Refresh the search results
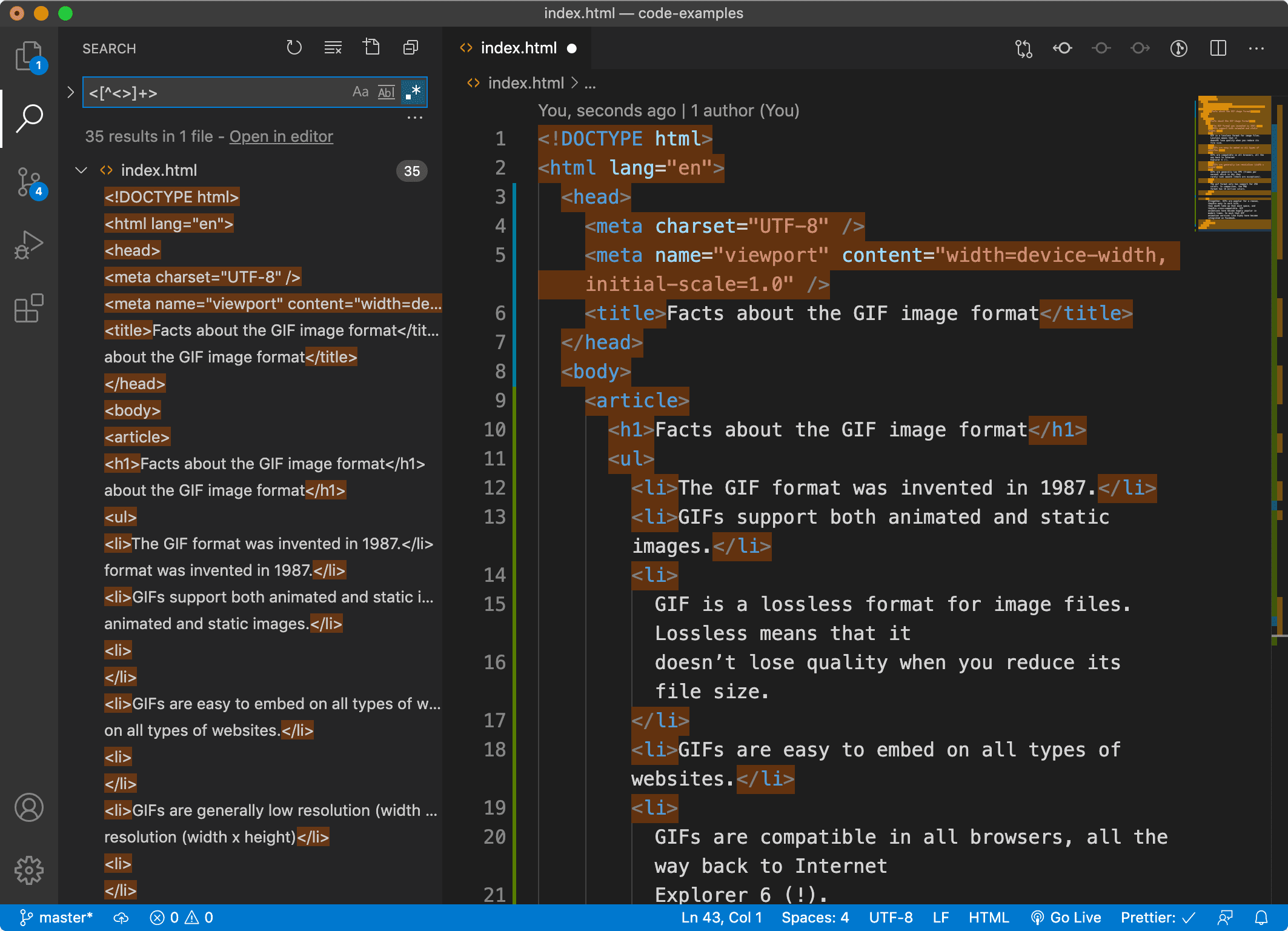 click(x=294, y=47)
